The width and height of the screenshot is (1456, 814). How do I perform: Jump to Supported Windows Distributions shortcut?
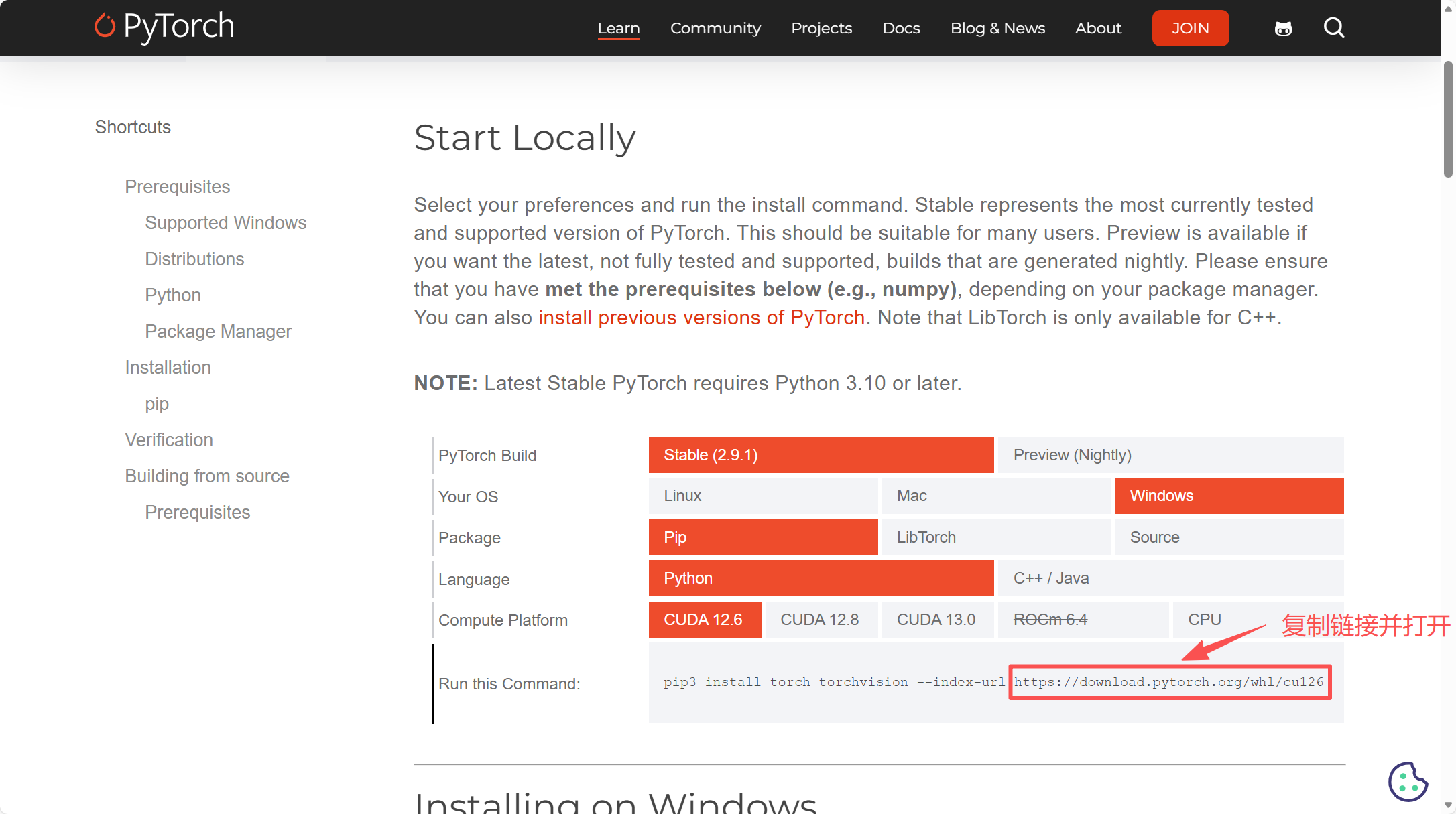pos(225,223)
